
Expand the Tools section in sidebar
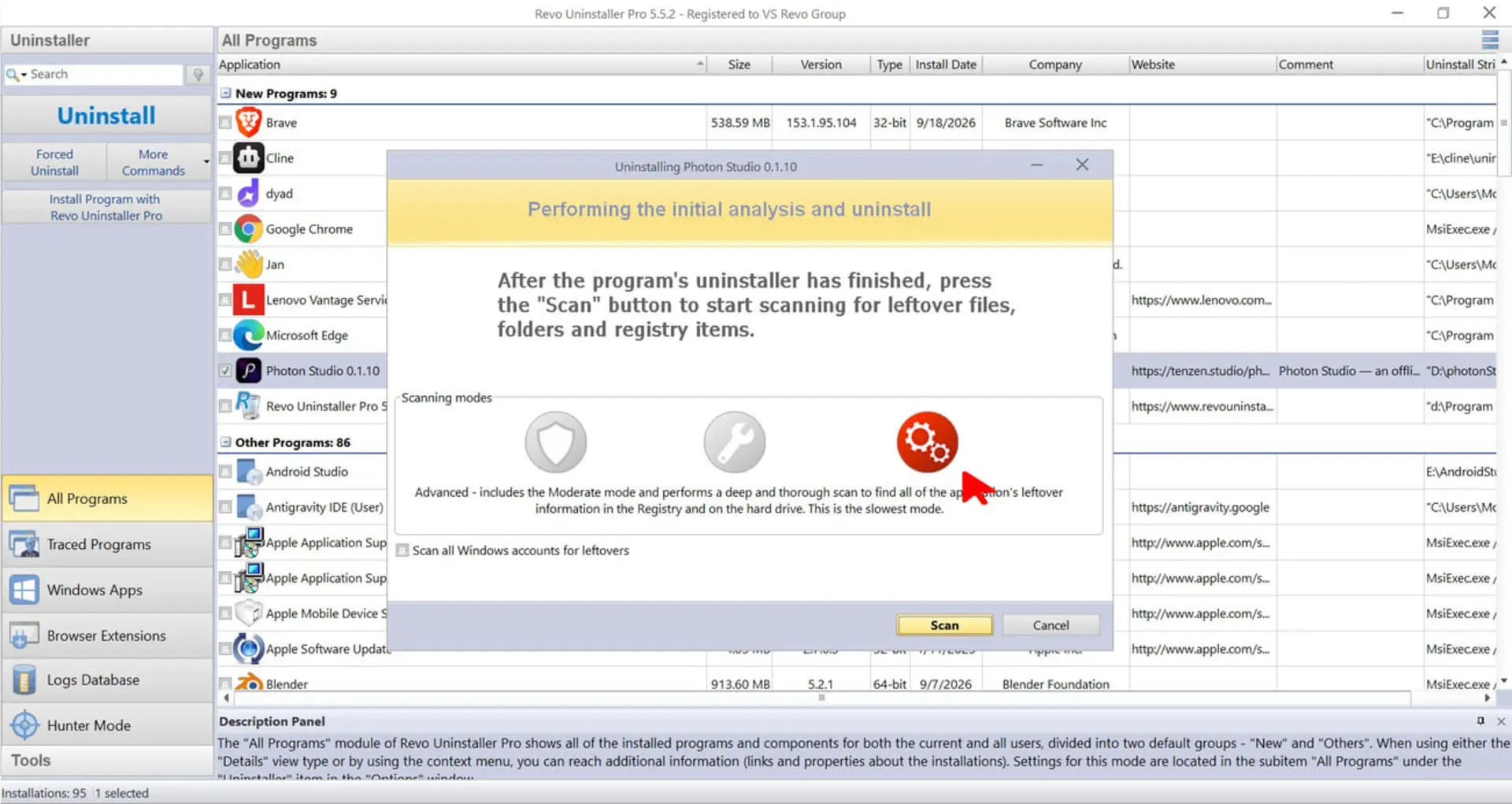click(x=107, y=761)
